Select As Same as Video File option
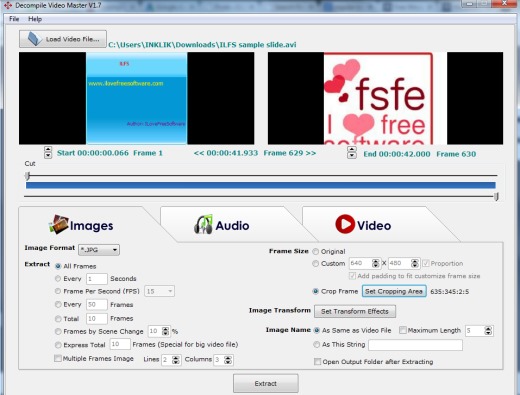 [x=317, y=331]
